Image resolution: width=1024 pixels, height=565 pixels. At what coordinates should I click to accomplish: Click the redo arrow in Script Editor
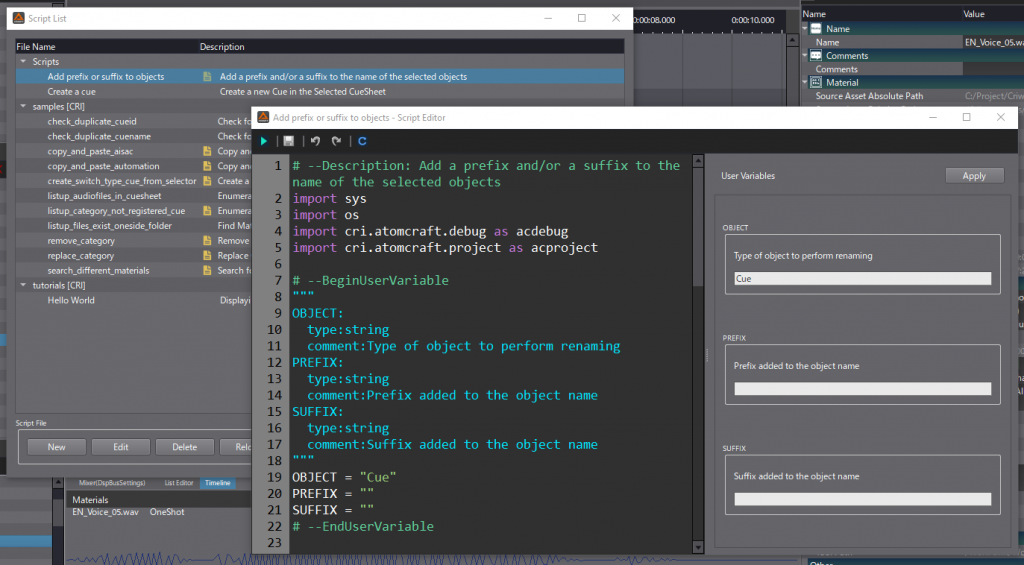tap(337, 142)
